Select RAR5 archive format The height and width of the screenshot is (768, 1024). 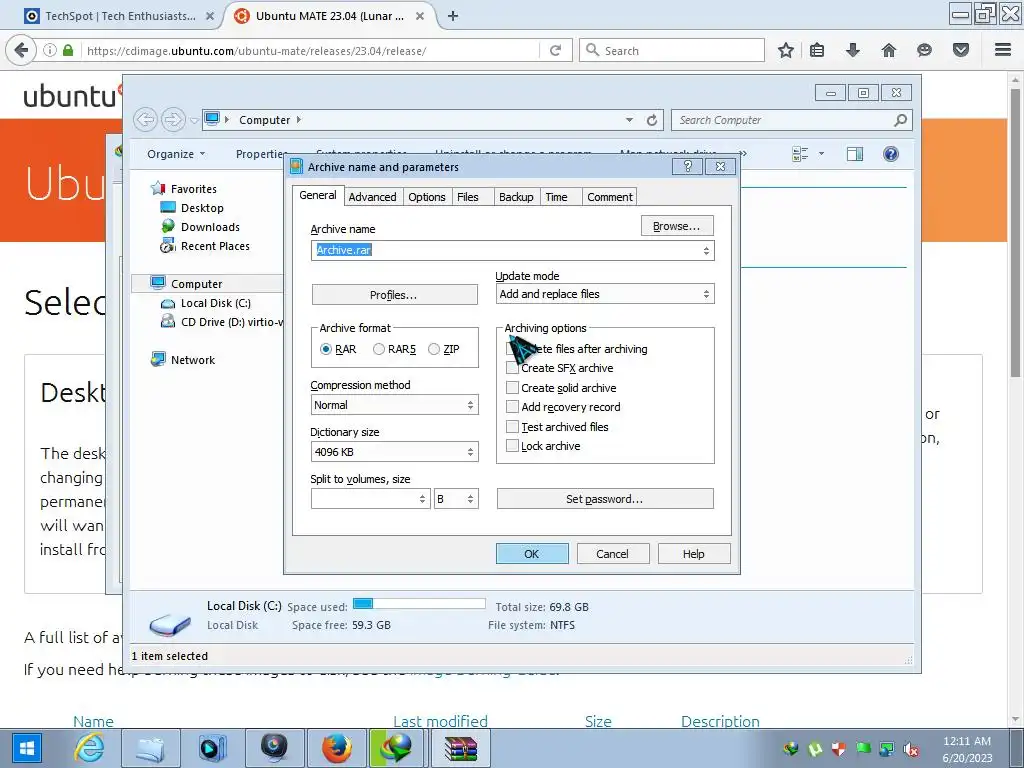tap(394, 349)
